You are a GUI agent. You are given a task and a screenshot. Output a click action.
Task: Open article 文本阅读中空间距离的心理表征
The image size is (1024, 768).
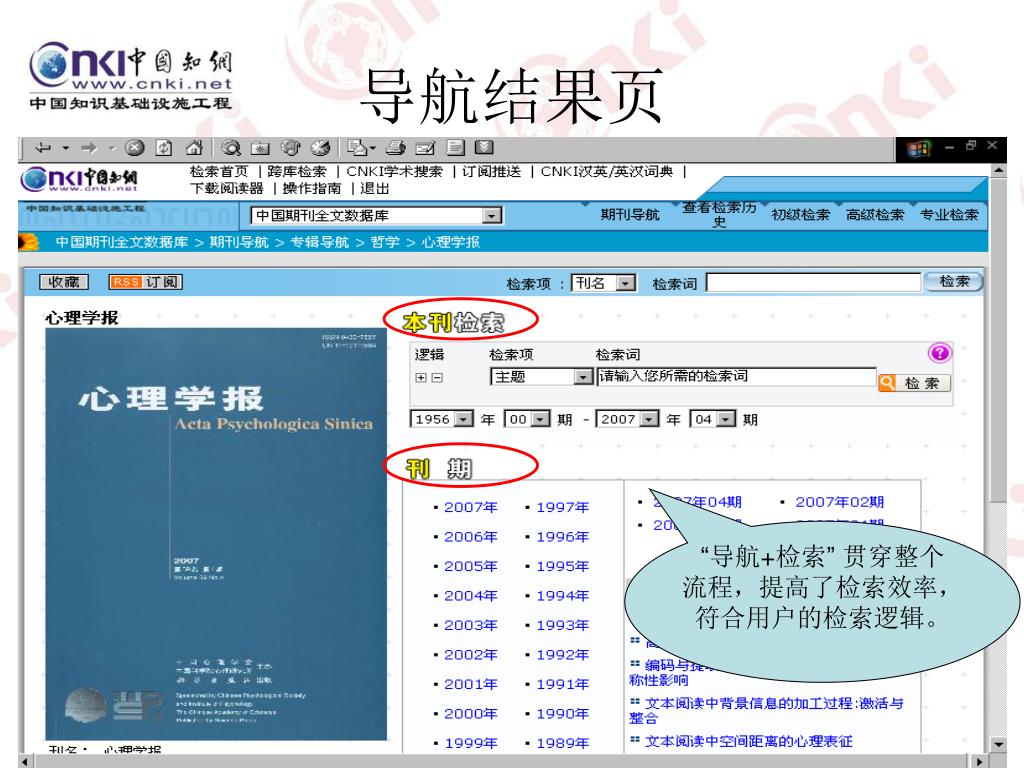[x=748, y=741]
